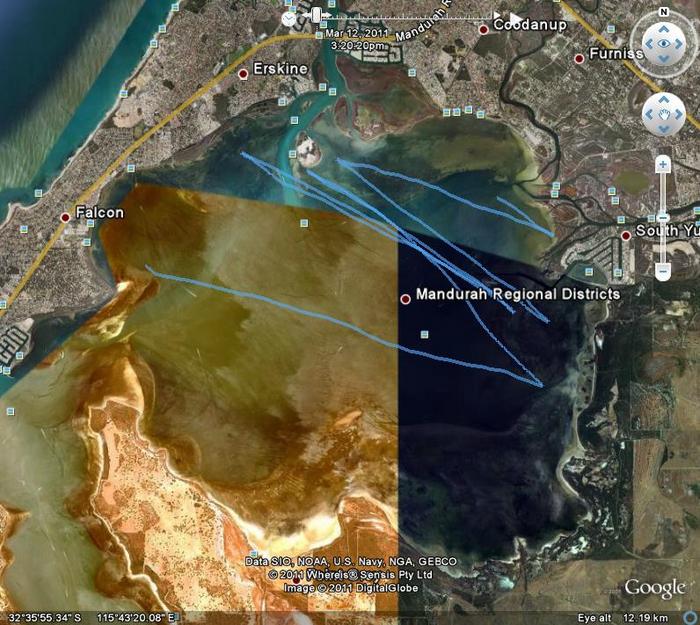This screenshot has height=625, width=700.
Task: Click the zoom slider handle
Action: [663, 217]
